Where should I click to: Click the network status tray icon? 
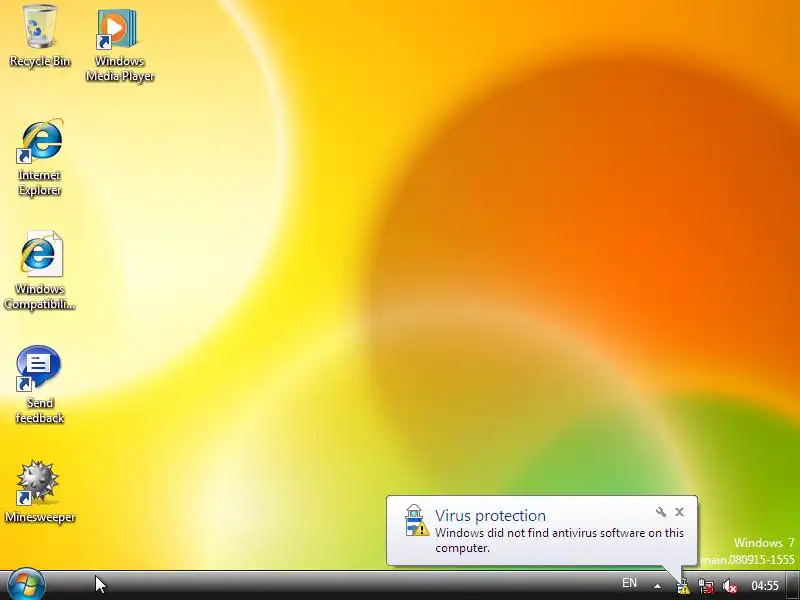point(707,586)
